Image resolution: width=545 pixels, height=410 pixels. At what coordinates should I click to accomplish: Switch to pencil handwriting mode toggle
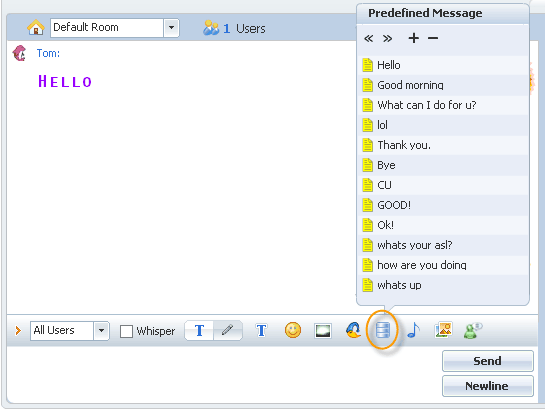[228, 330]
